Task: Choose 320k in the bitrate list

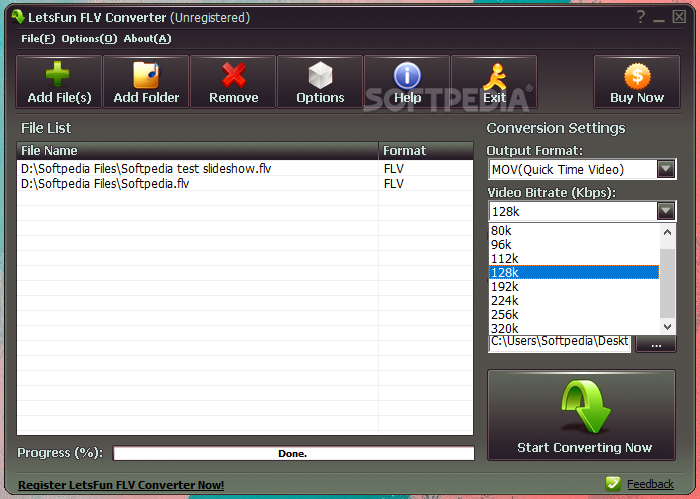Action: click(574, 328)
